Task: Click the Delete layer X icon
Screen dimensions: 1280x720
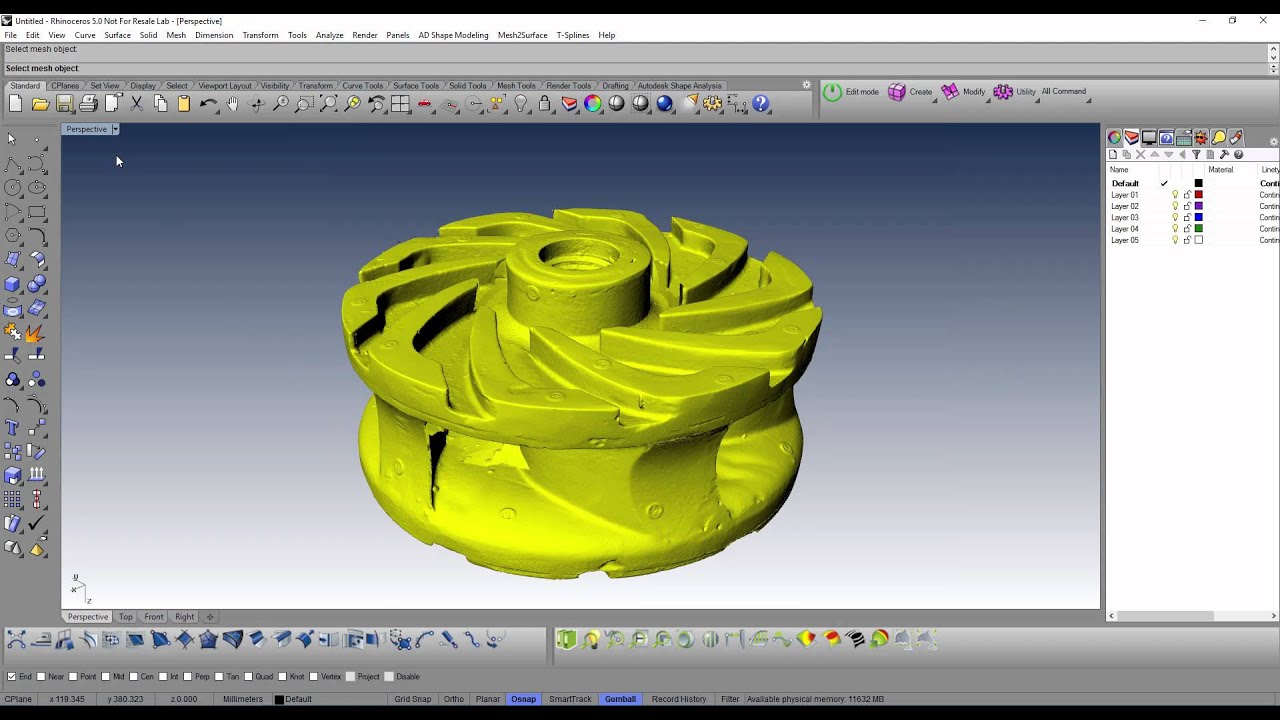Action: pyautogui.click(x=1140, y=155)
